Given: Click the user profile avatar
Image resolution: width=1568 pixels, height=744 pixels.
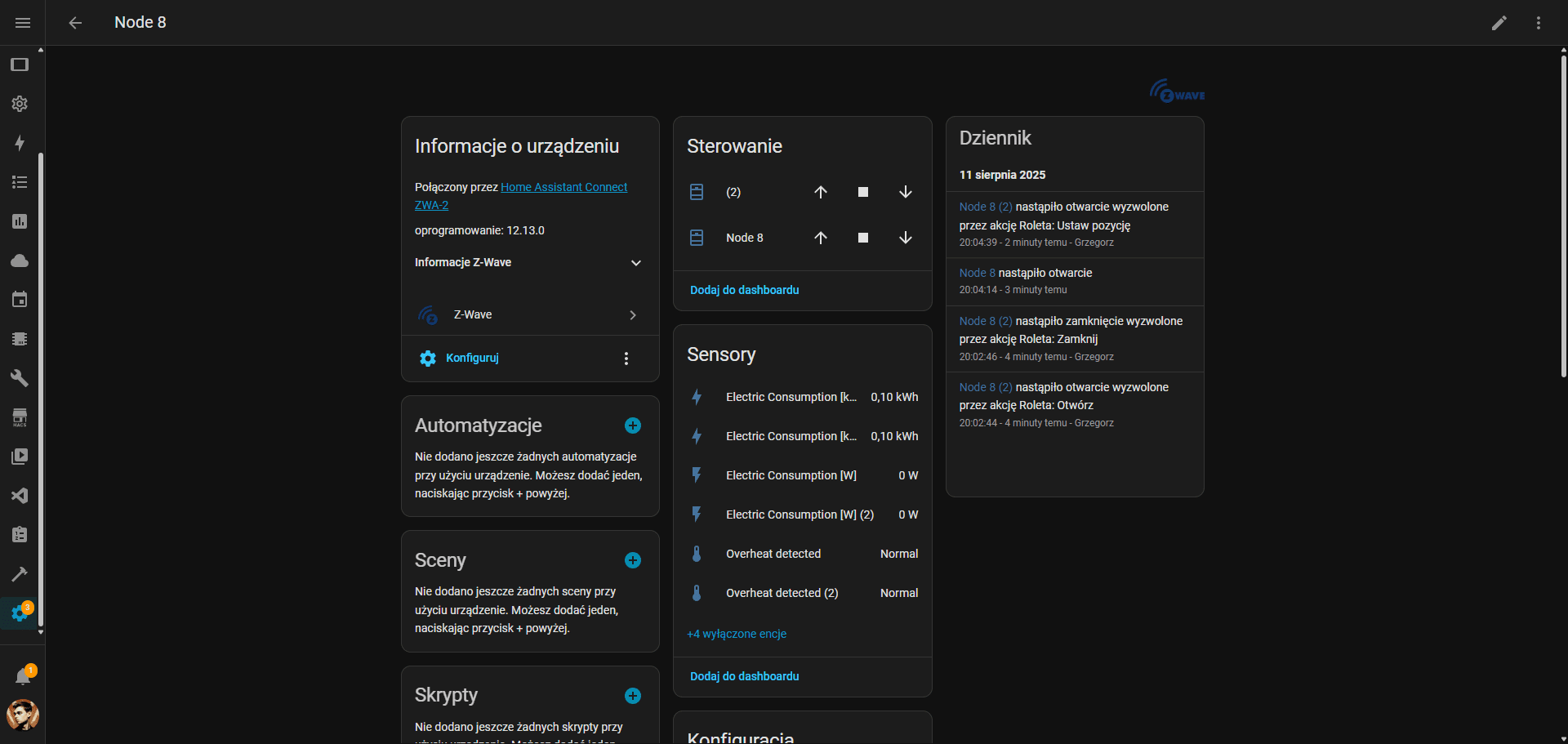Looking at the screenshot, I should click(23, 715).
